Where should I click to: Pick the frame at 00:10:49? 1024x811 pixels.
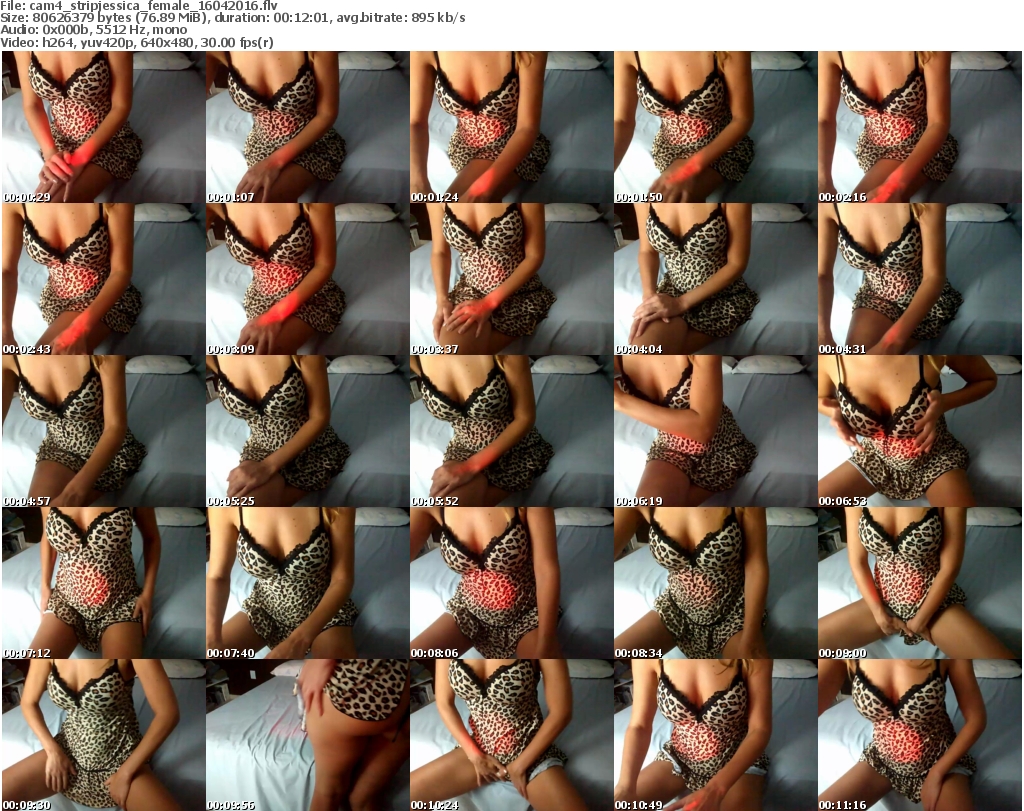pos(715,735)
